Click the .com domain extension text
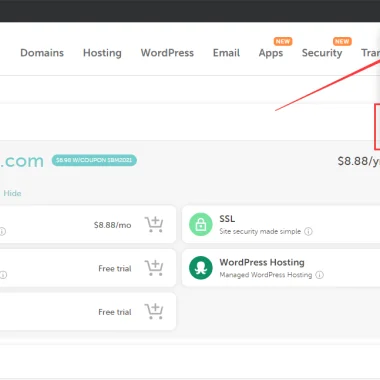This screenshot has height=380, width=380. (22, 161)
